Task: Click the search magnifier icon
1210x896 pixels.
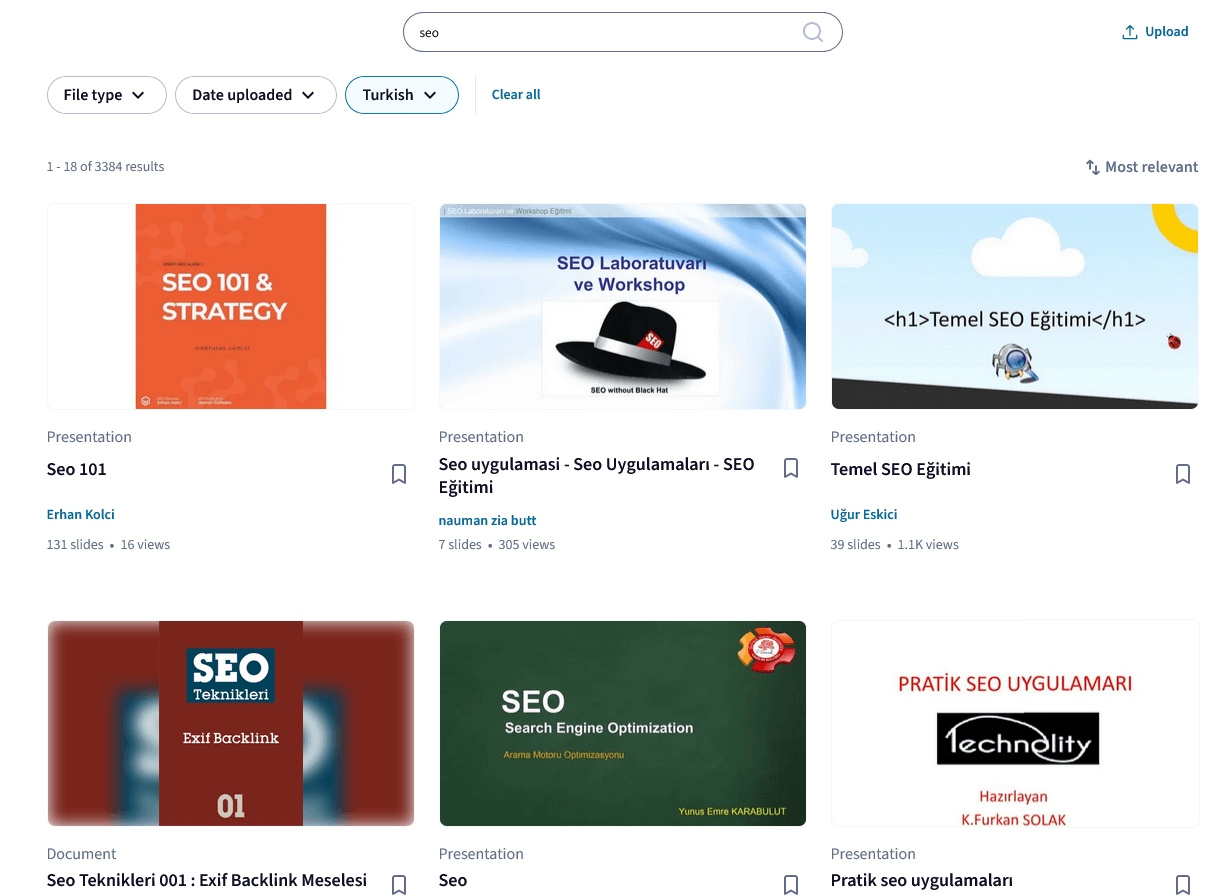Action: tap(812, 31)
